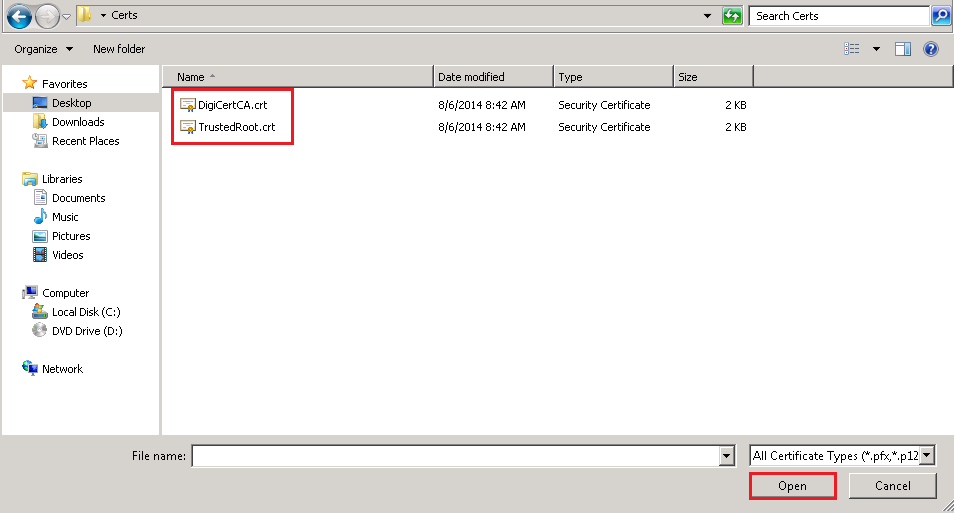
Task: Select DVD Drive (D:) in navigation pane
Action: pos(87,331)
